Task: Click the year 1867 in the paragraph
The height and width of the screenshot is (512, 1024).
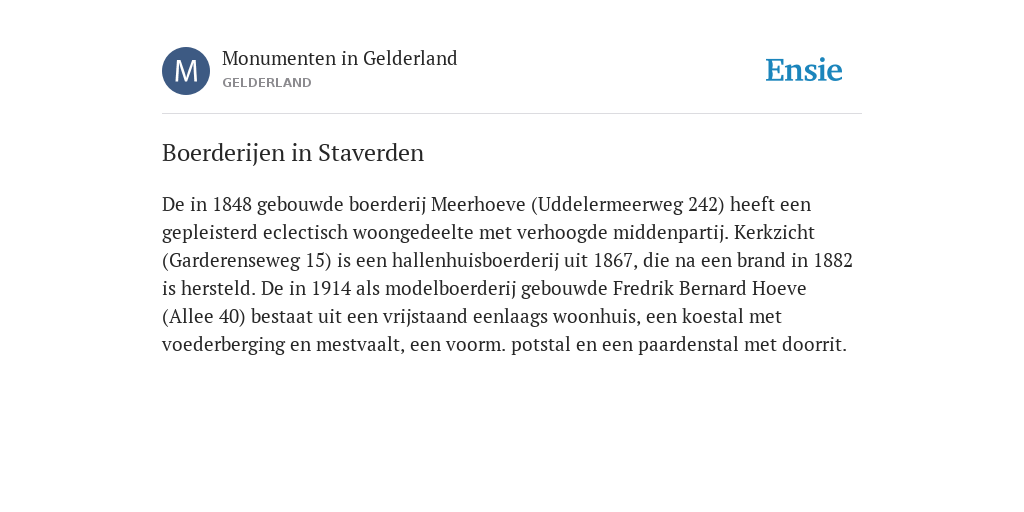Action: [613, 261]
